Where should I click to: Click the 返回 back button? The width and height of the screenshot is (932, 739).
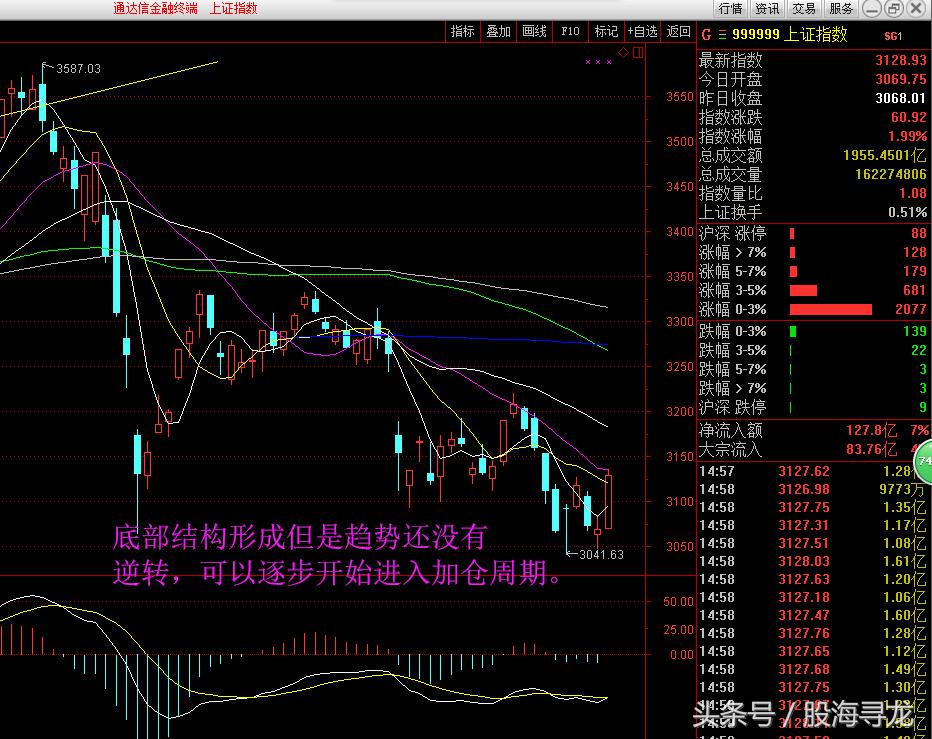(x=678, y=32)
